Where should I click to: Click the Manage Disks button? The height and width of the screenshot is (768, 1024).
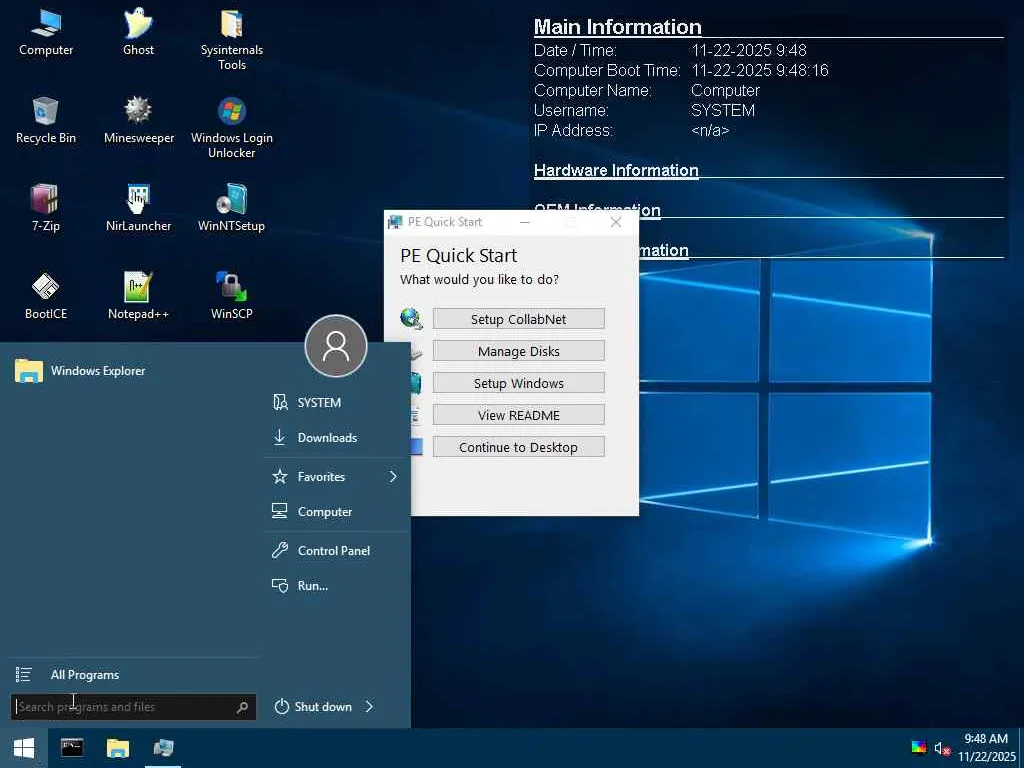519,351
